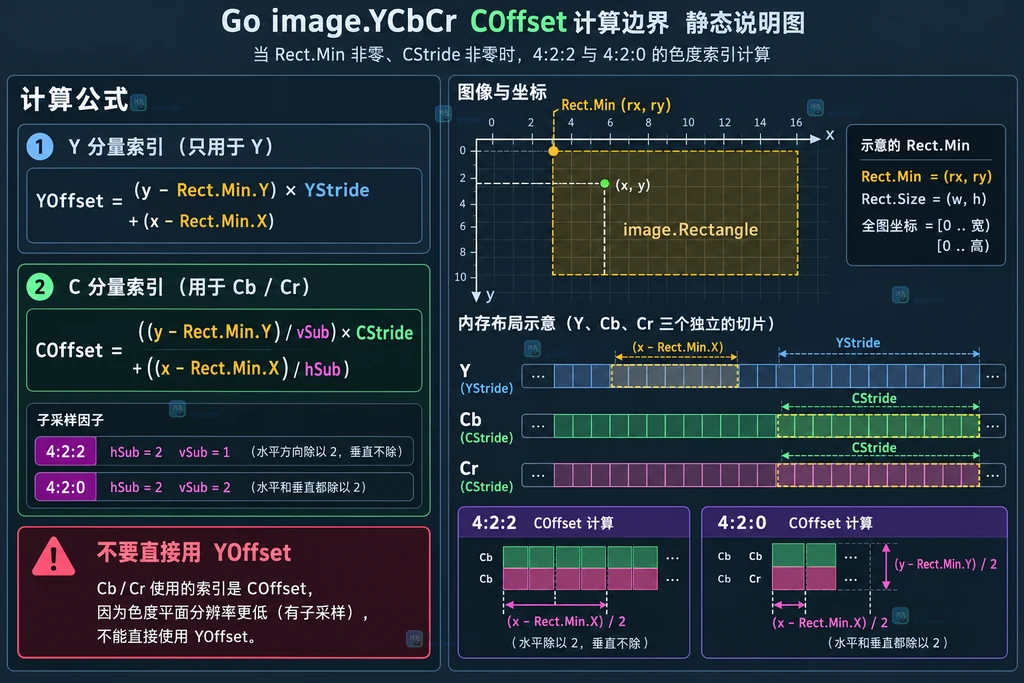This screenshot has height=683, width=1024.
Task: Click the 'Cr (CStride)' row label
Action: (x=486, y=477)
